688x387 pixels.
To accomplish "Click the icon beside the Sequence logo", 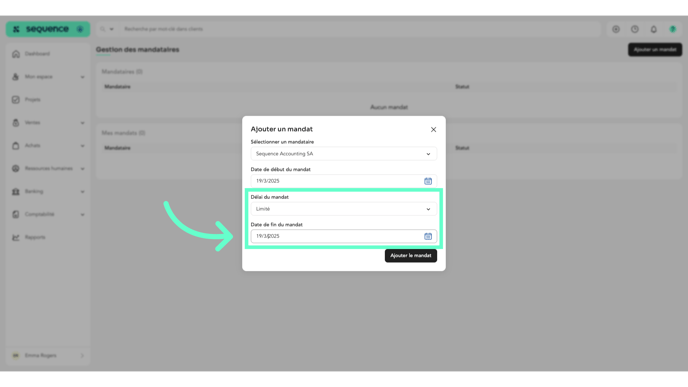I will [80, 29].
